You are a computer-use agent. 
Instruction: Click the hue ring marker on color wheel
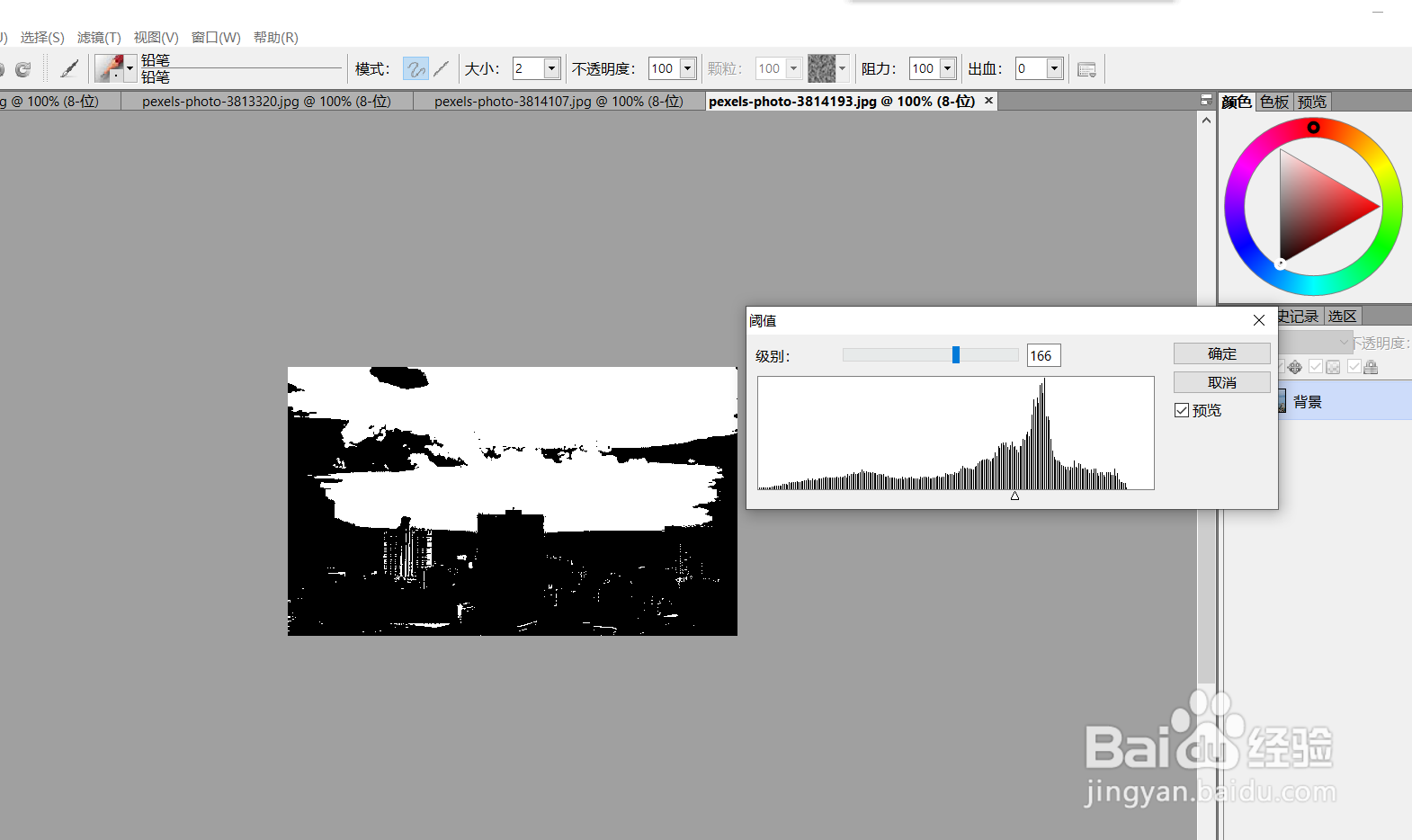pyautogui.click(x=1313, y=128)
